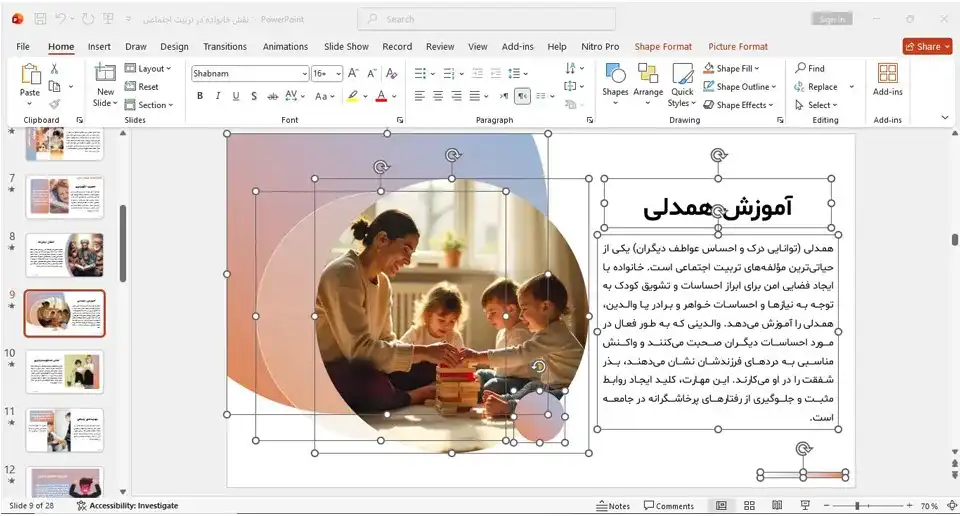
Task: Adjust the zoom slider
Action: [x=857, y=506]
